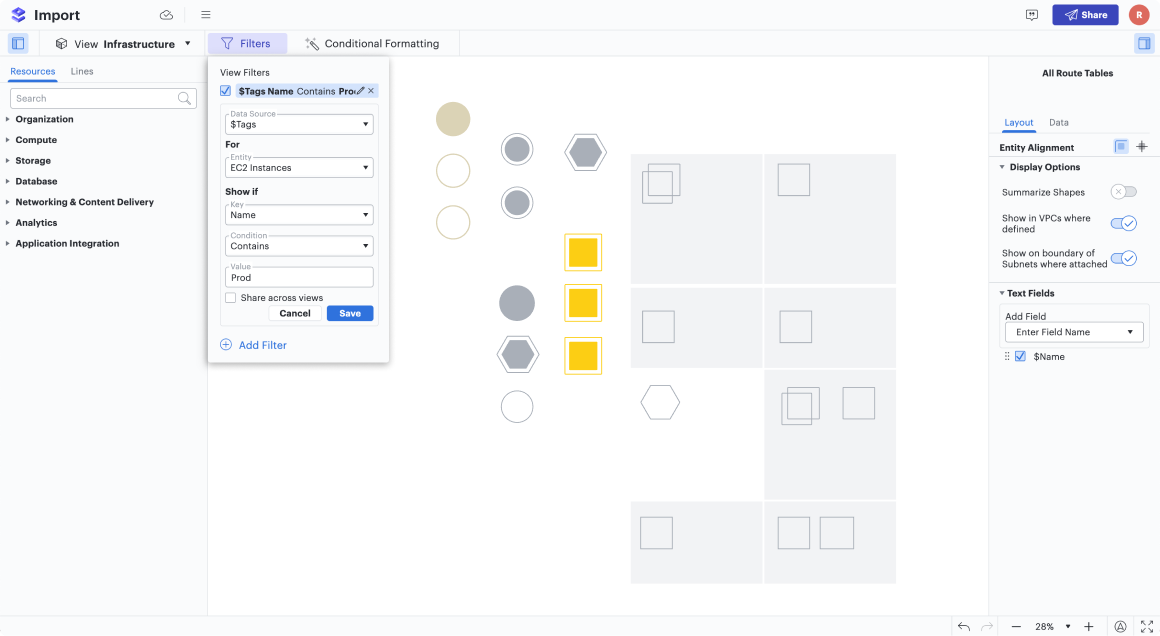Open the View Infrastructure dropdown

pyautogui.click(x=124, y=44)
